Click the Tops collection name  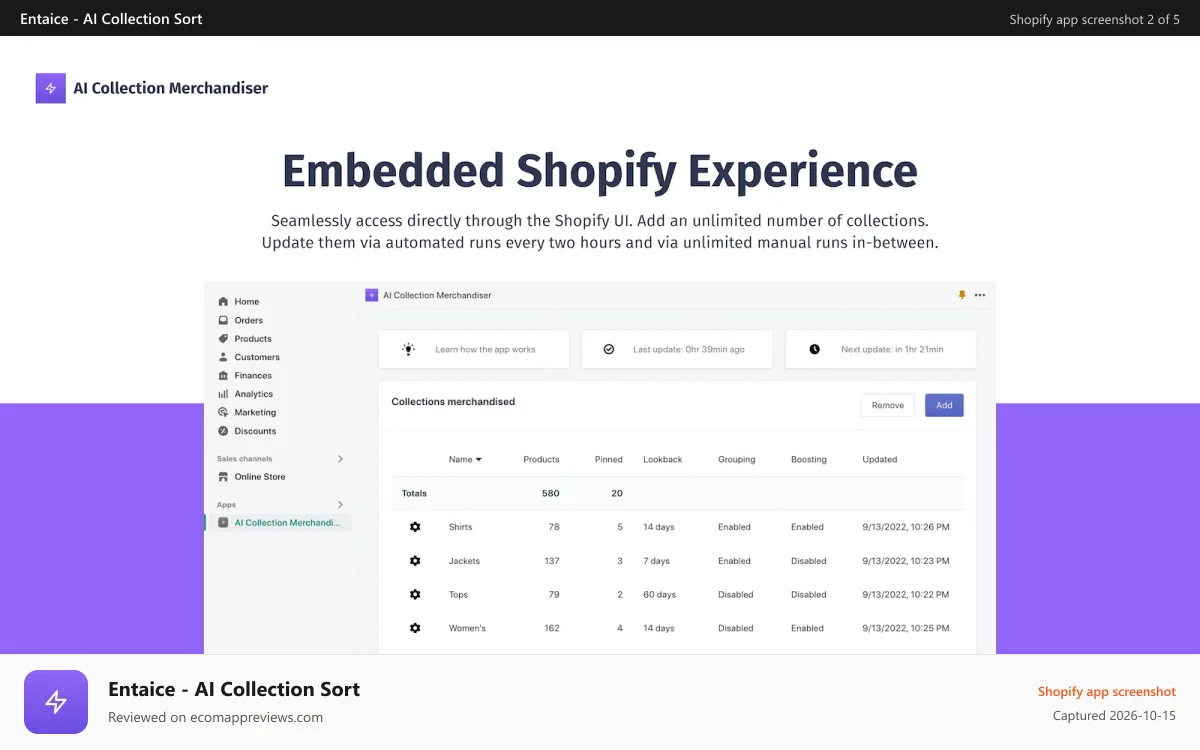pos(458,595)
